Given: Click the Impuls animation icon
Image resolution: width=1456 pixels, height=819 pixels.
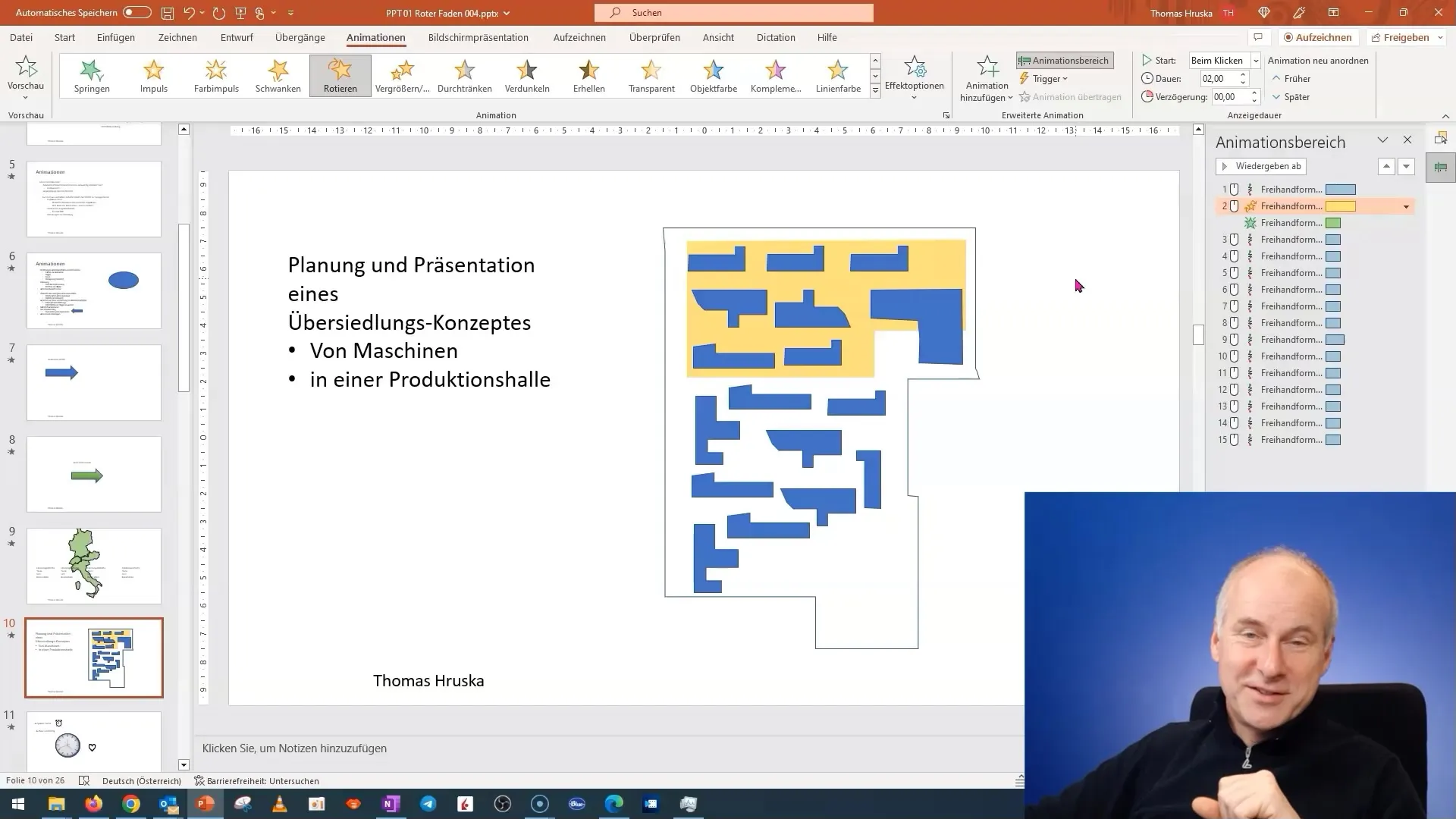Looking at the screenshot, I should coord(153,75).
